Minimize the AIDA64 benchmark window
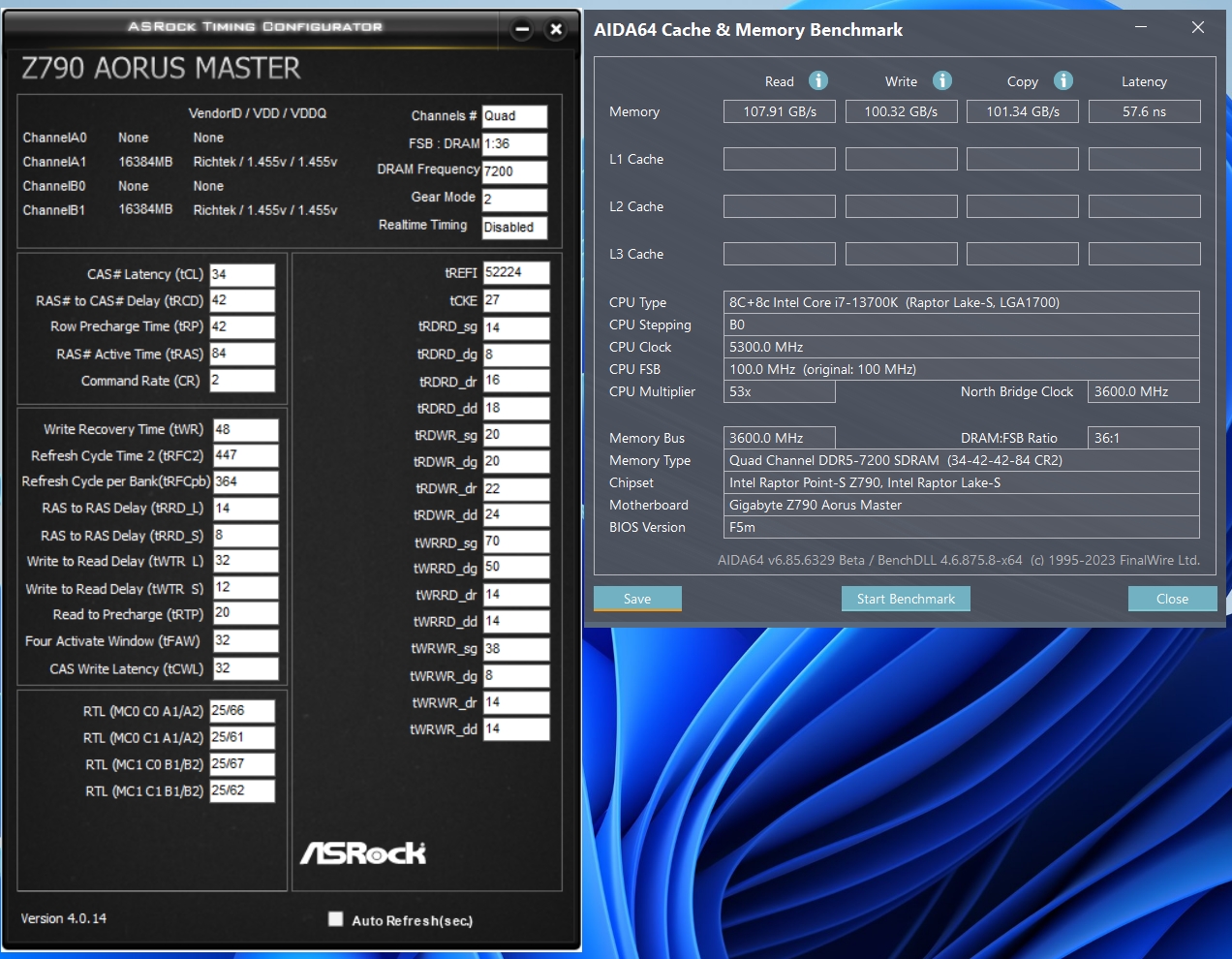 1141,27
